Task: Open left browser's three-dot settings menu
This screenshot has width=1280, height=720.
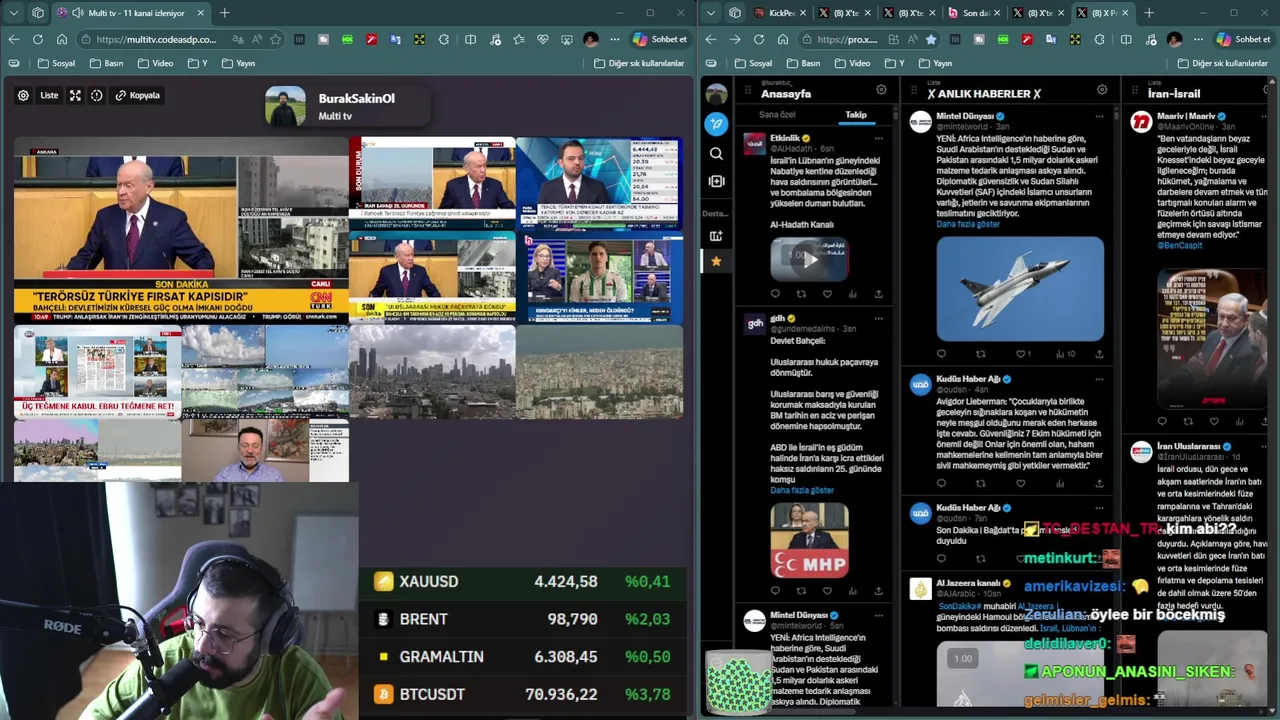Action: [614, 39]
